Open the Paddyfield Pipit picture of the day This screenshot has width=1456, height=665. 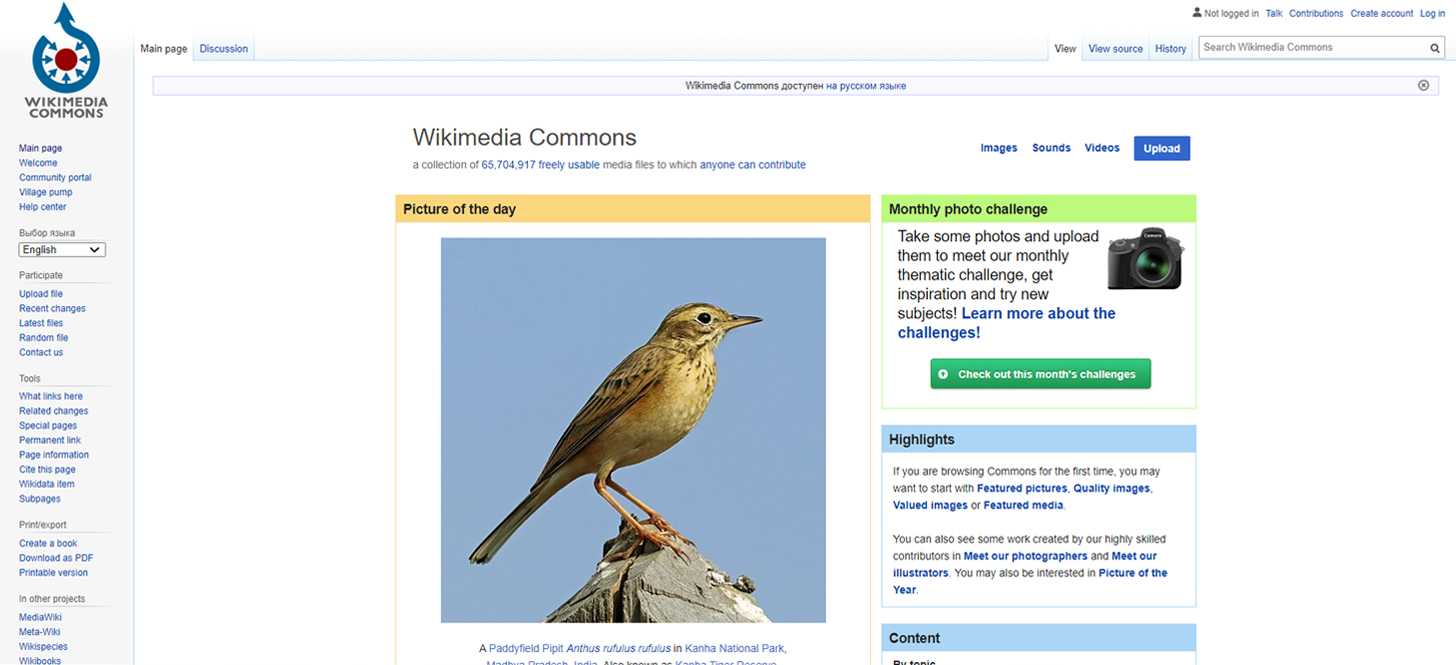tap(633, 430)
